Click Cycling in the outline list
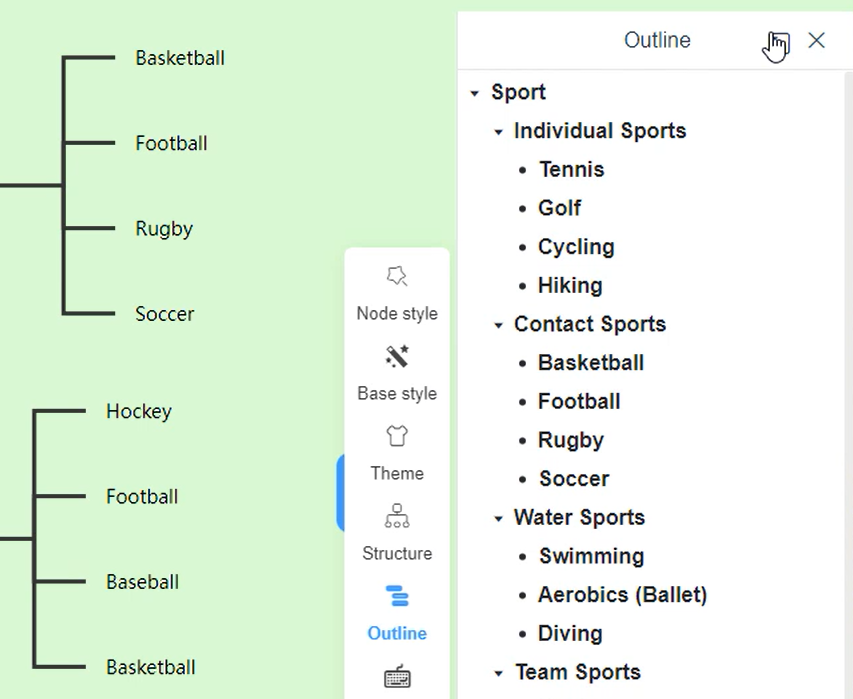853x699 pixels. pos(576,247)
